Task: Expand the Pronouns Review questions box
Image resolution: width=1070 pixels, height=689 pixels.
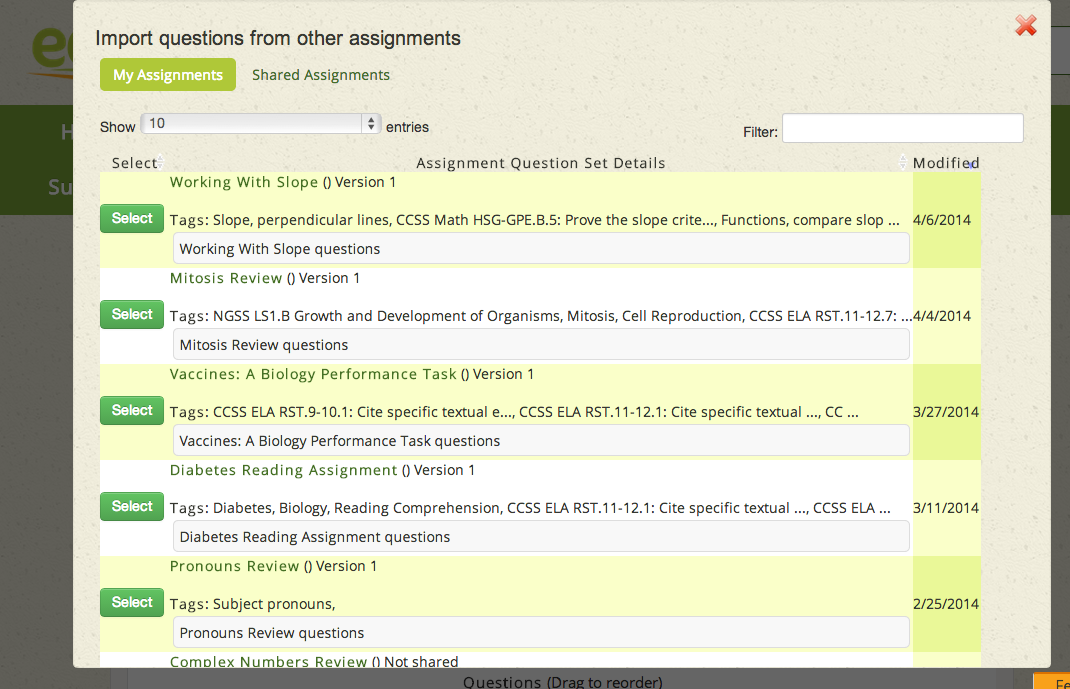Action: point(541,632)
